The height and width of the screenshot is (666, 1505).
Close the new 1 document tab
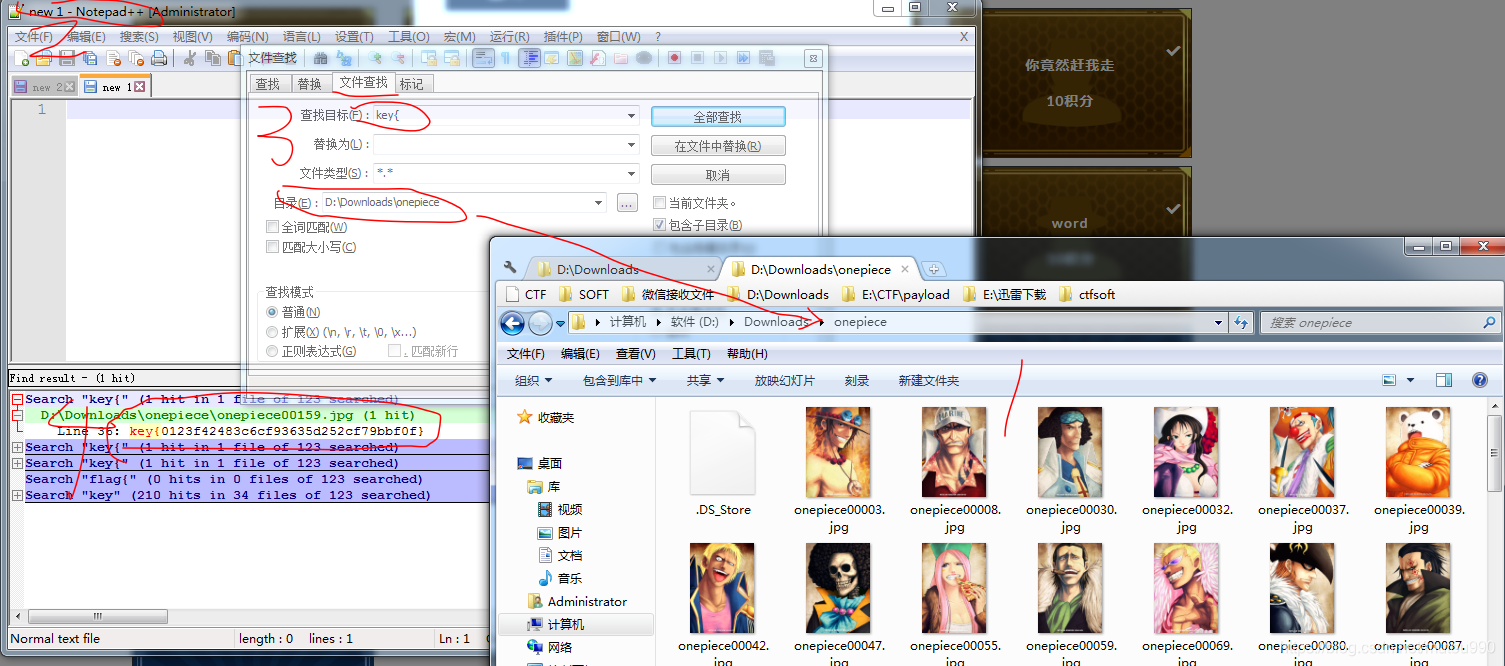click(140, 87)
